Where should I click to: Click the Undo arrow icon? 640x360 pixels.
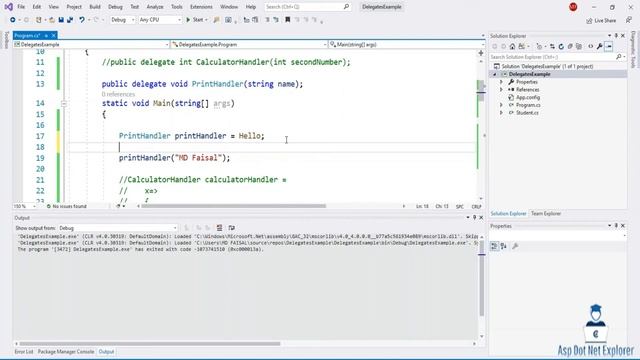coord(82,20)
